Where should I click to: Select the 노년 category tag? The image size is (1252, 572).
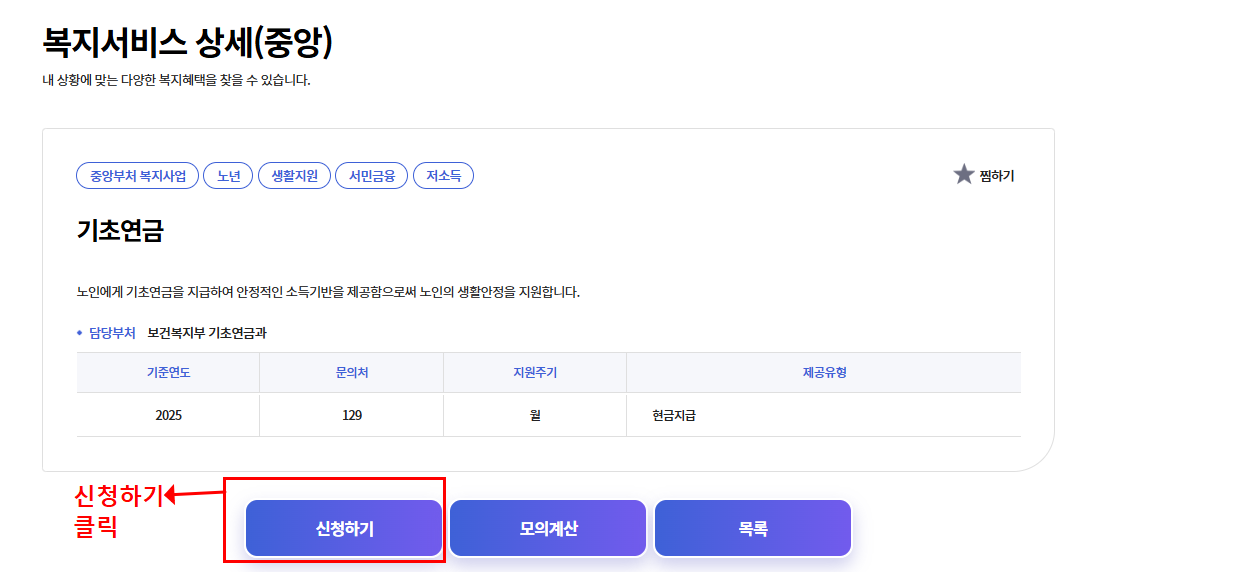pos(229,176)
